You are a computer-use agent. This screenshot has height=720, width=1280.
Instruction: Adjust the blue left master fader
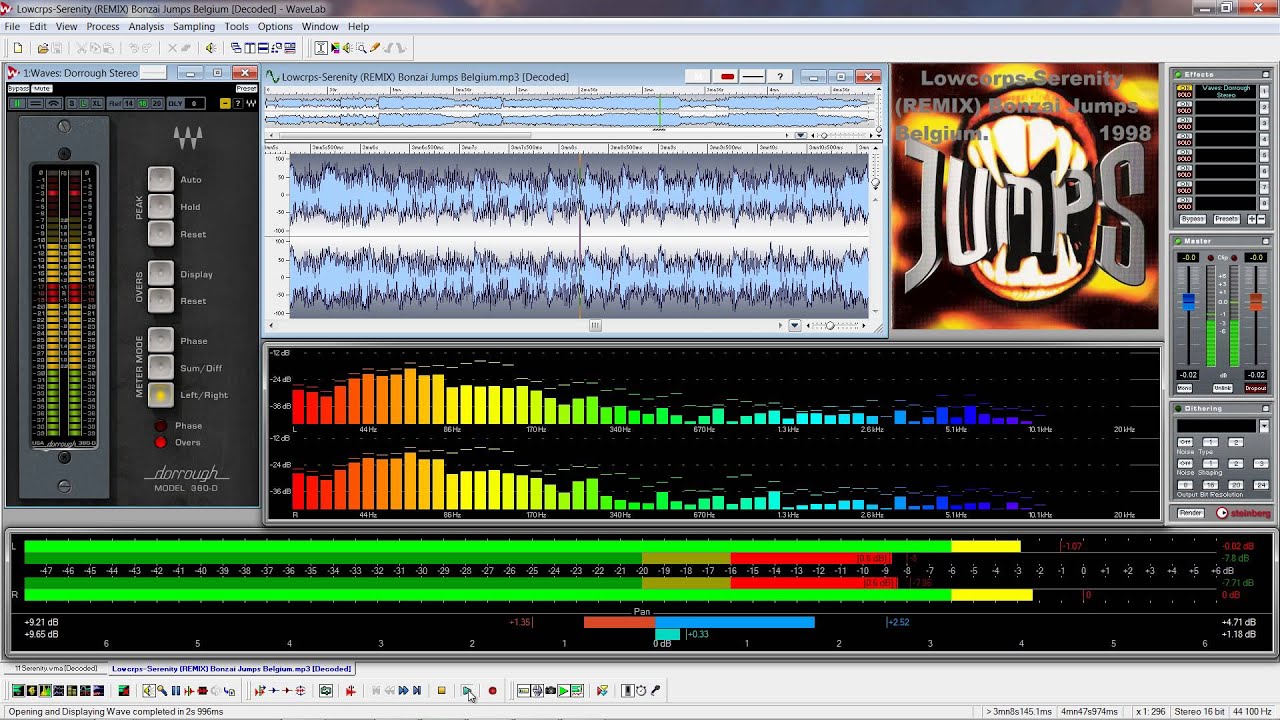coord(1189,302)
